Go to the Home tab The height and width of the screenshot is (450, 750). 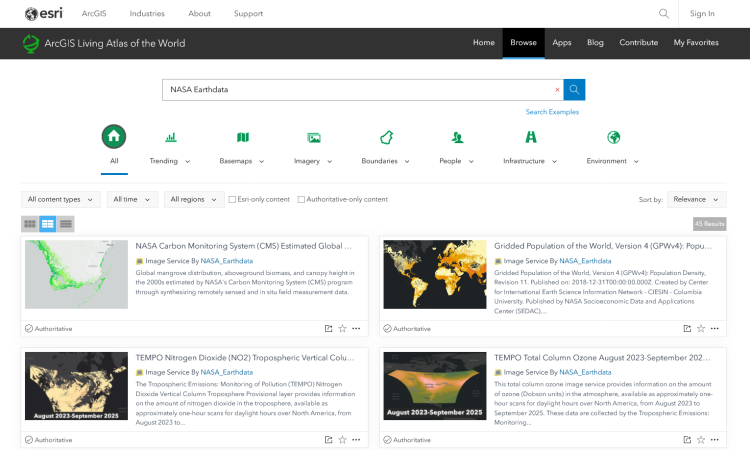pyautogui.click(x=484, y=43)
